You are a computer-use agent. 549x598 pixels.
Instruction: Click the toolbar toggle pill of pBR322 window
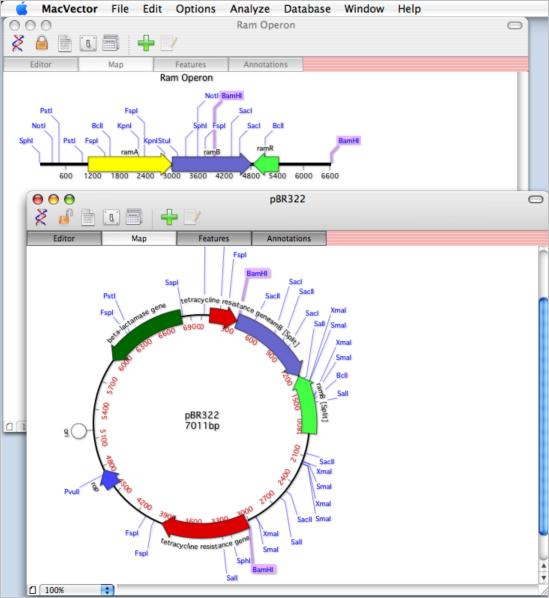(536, 199)
